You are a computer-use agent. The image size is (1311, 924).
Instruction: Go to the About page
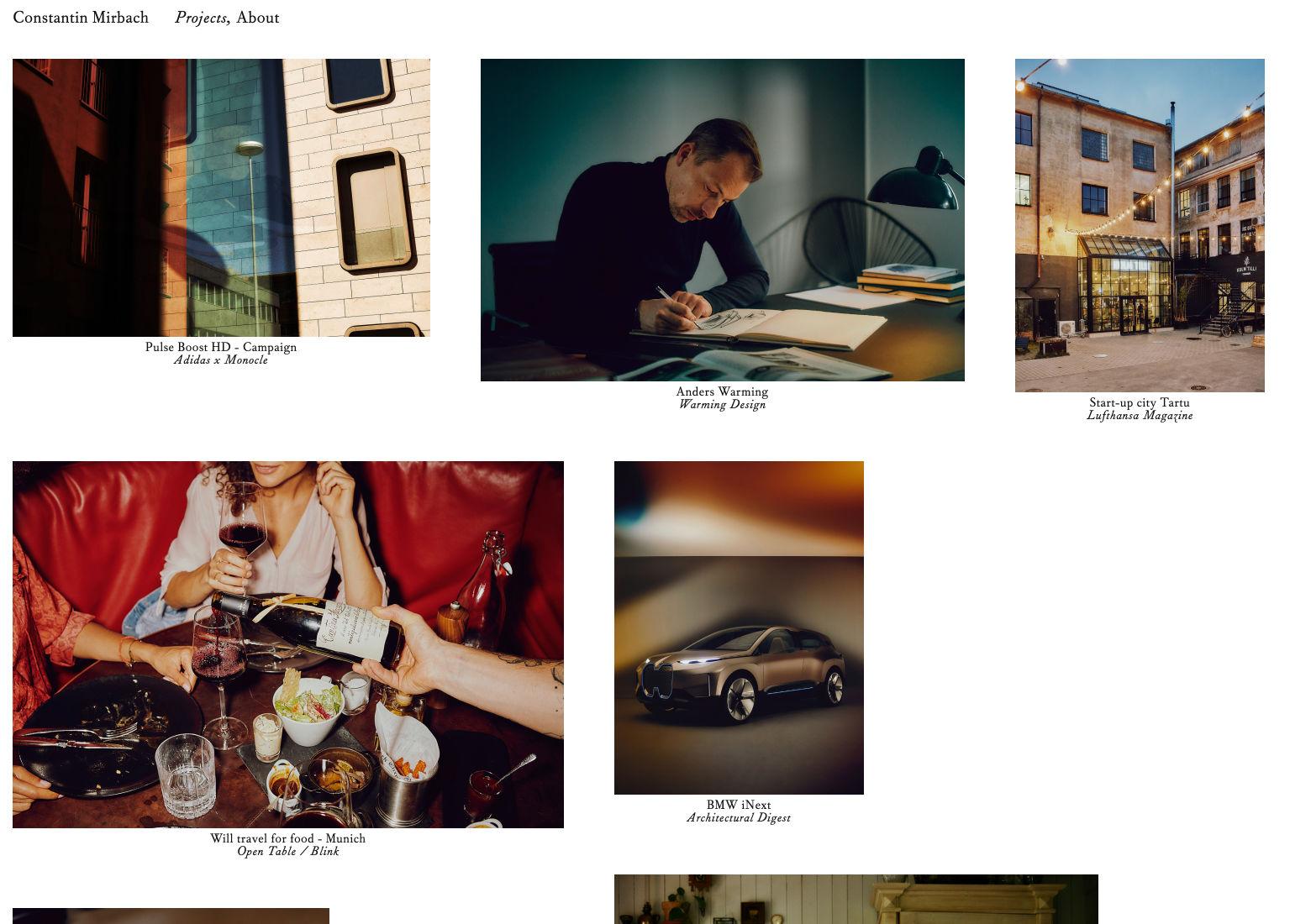tap(257, 18)
